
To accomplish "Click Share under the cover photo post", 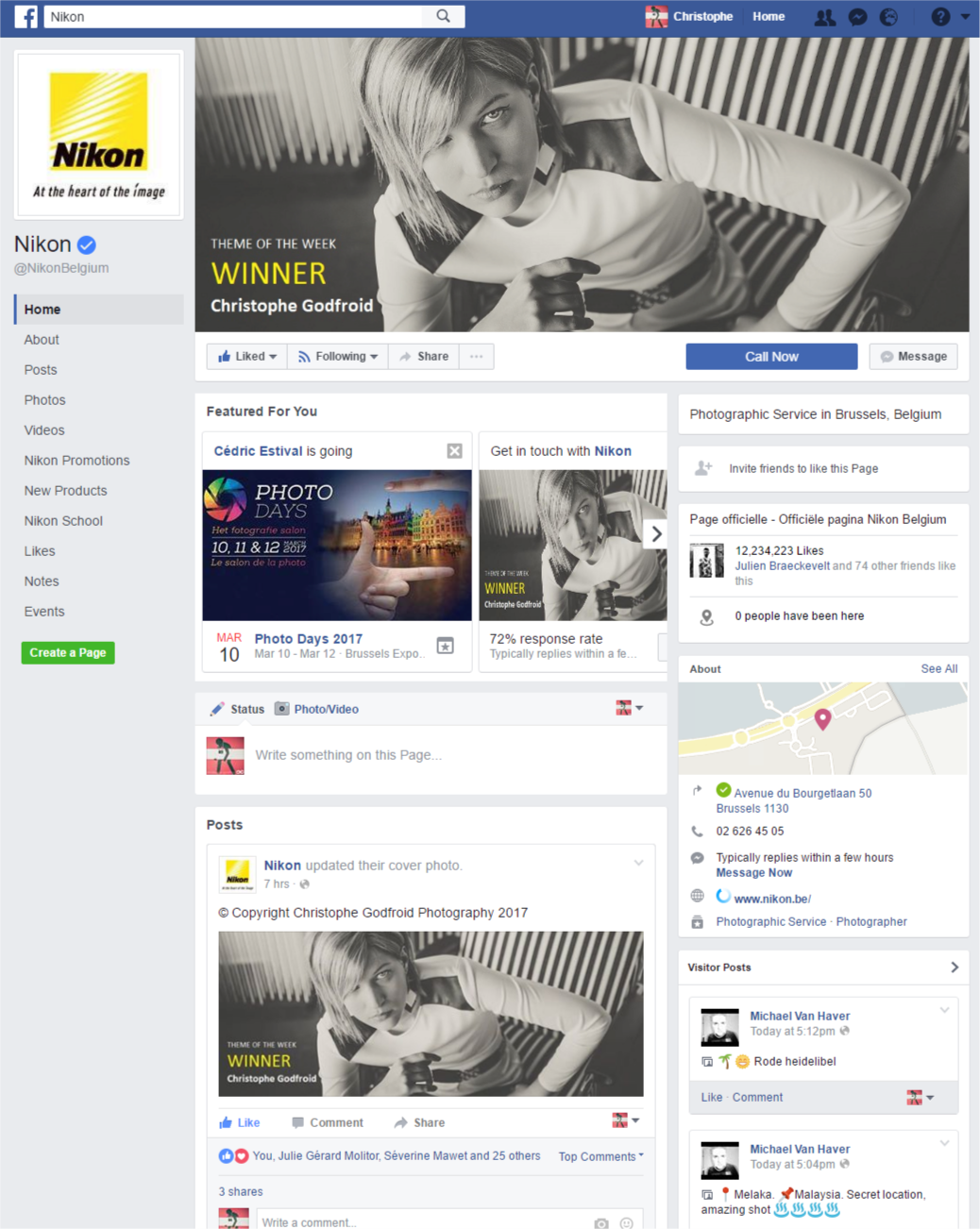I will tap(419, 1122).
